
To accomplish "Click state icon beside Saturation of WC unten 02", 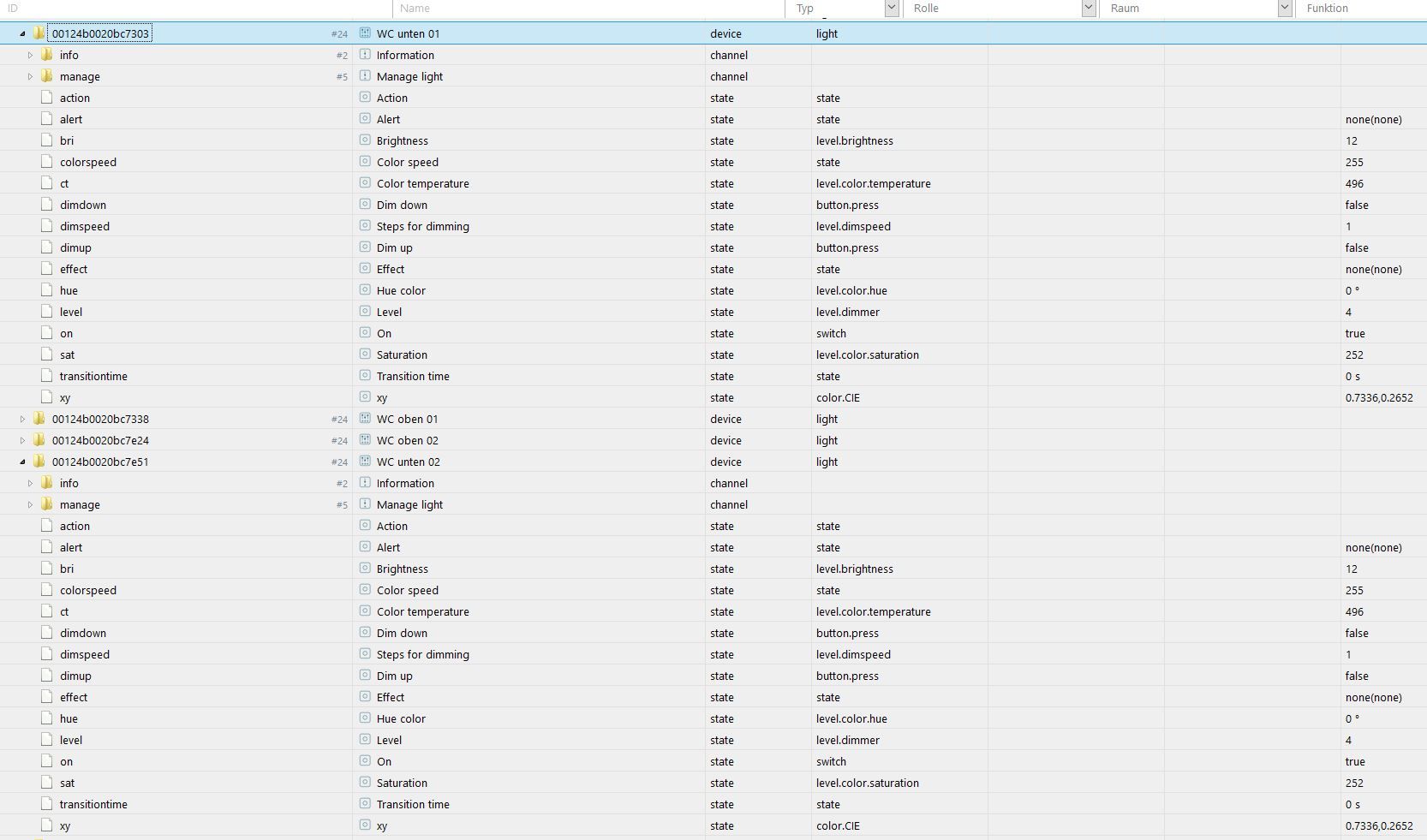I will point(365,783).
